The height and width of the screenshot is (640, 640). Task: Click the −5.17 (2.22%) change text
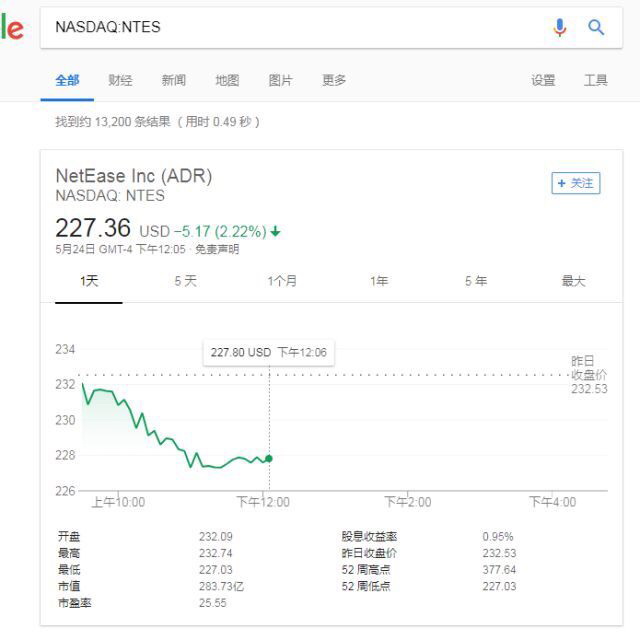click(220, 231)
